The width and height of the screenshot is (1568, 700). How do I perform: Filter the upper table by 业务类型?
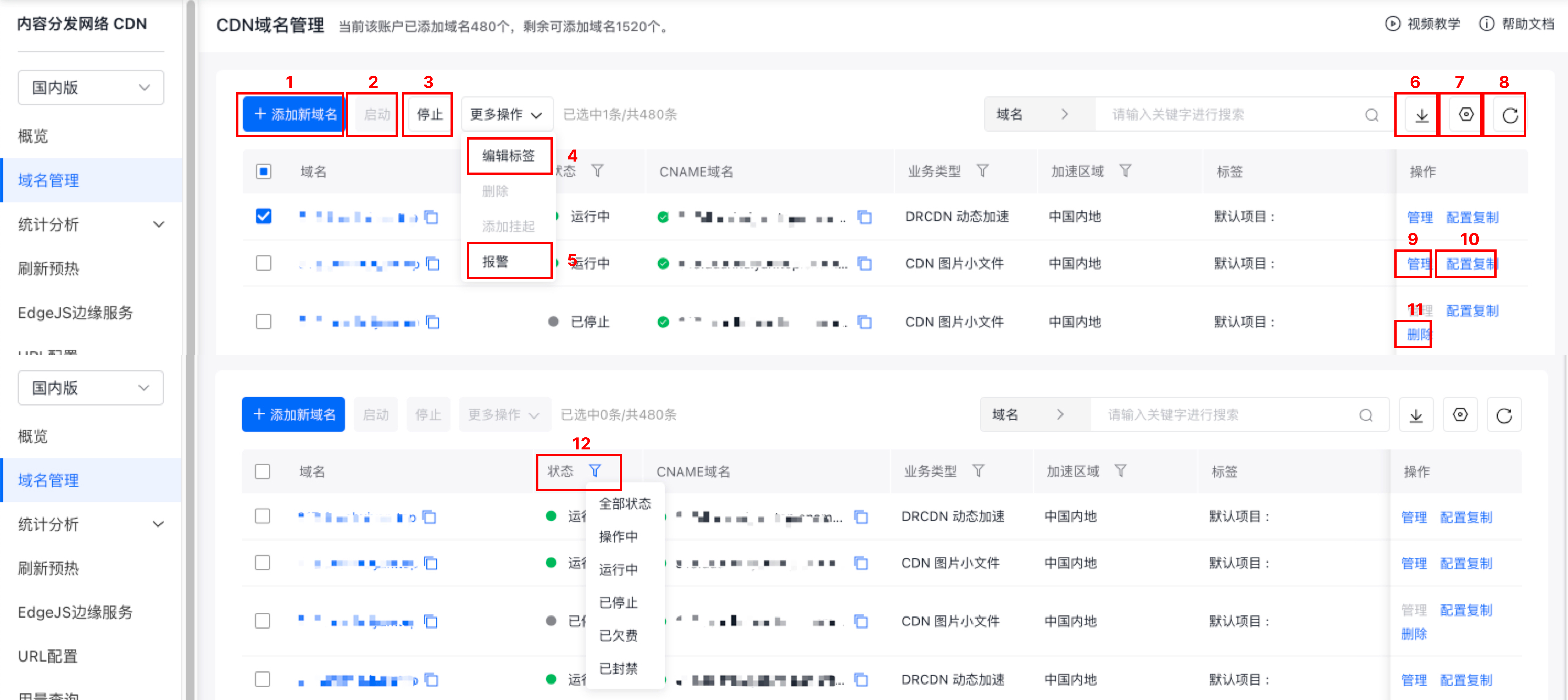[982, 171]
